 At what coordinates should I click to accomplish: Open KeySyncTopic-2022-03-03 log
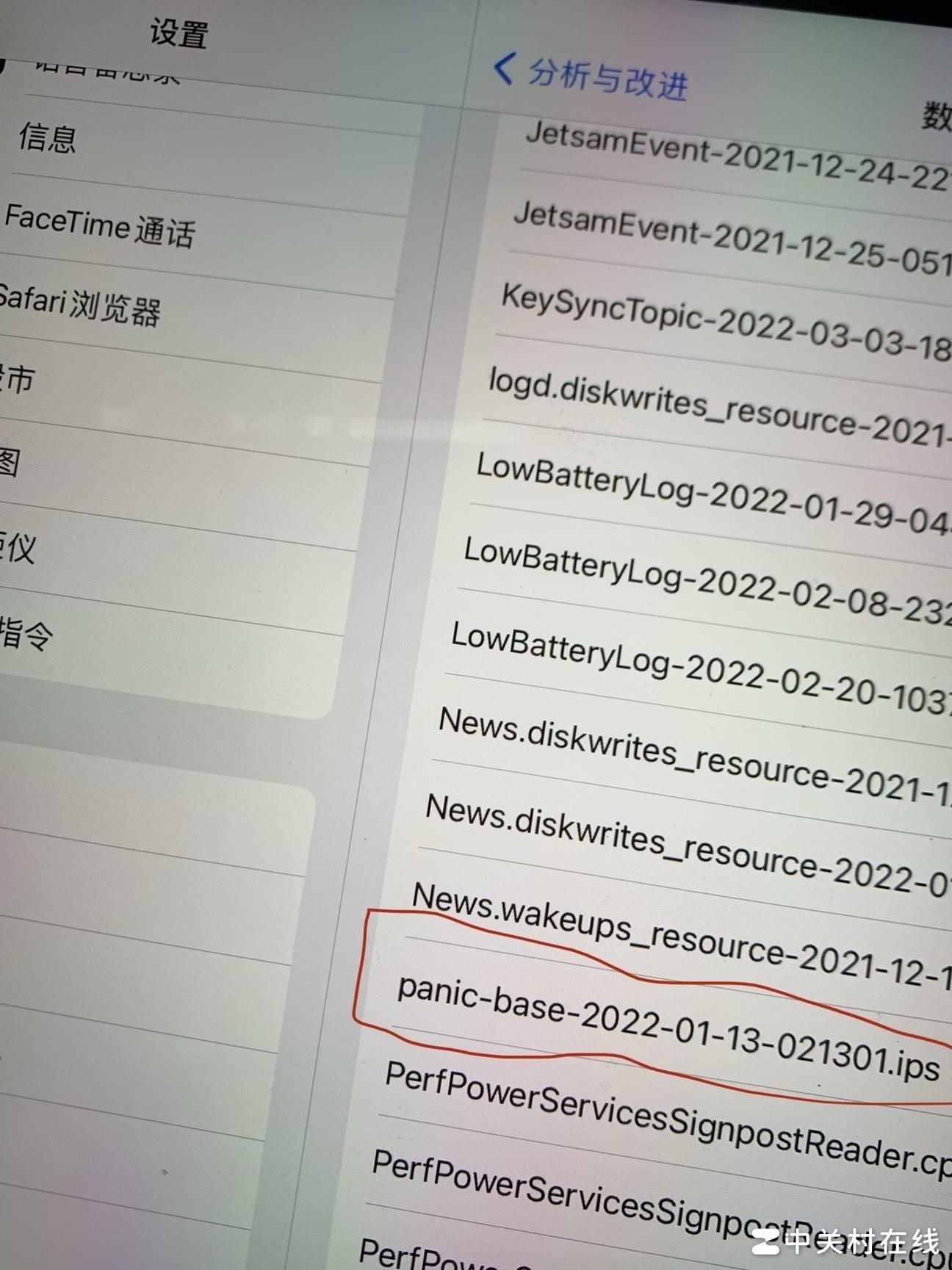725,323
